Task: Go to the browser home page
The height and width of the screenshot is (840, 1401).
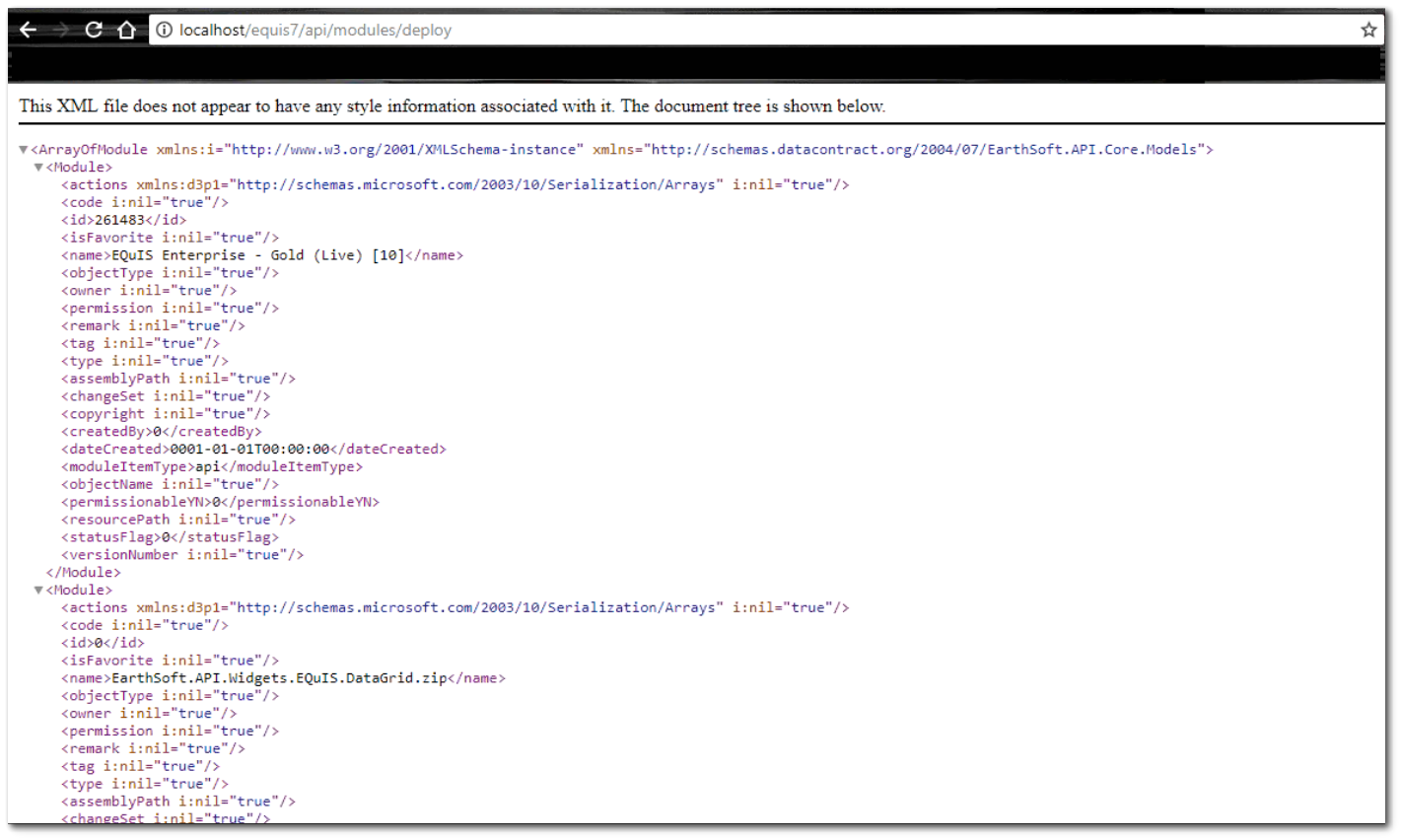Action: (126, 30)
